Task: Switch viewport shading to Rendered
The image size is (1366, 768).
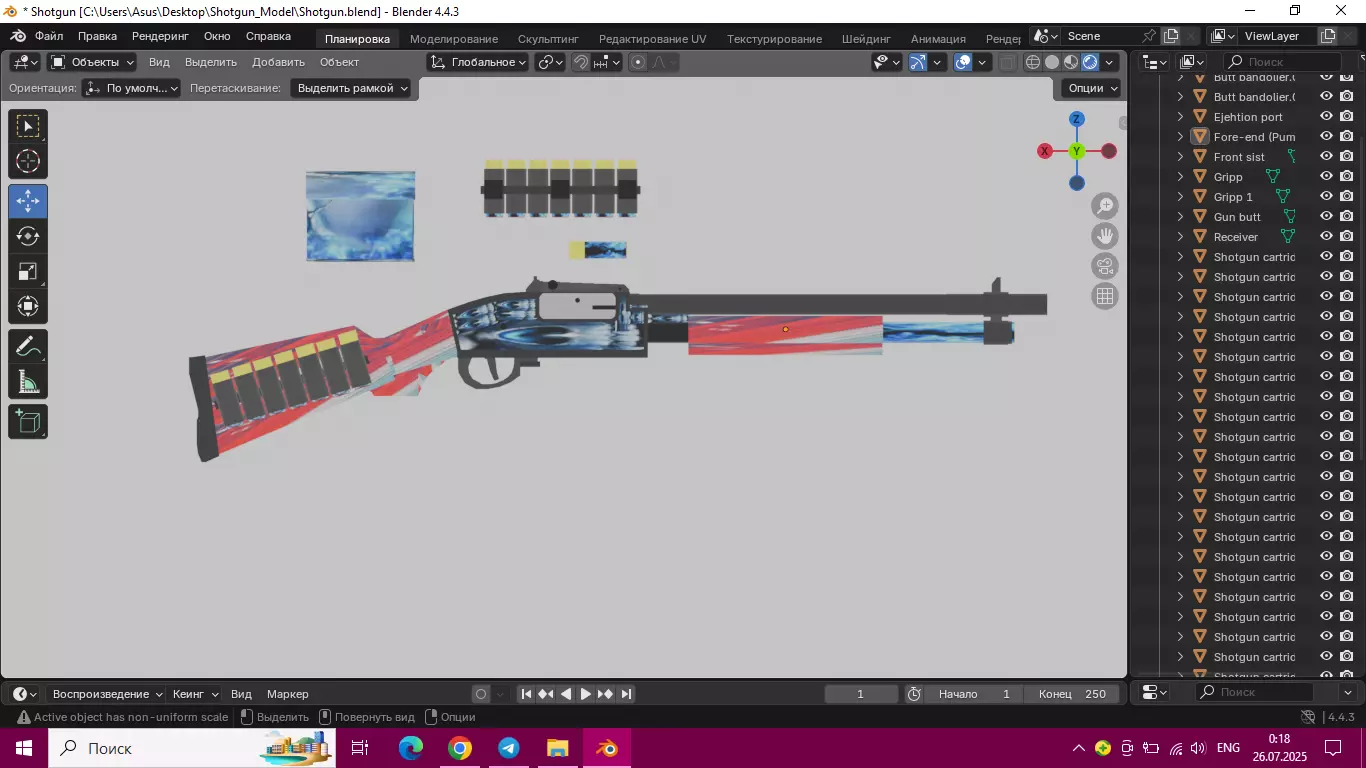Action: pos(1090,62)
